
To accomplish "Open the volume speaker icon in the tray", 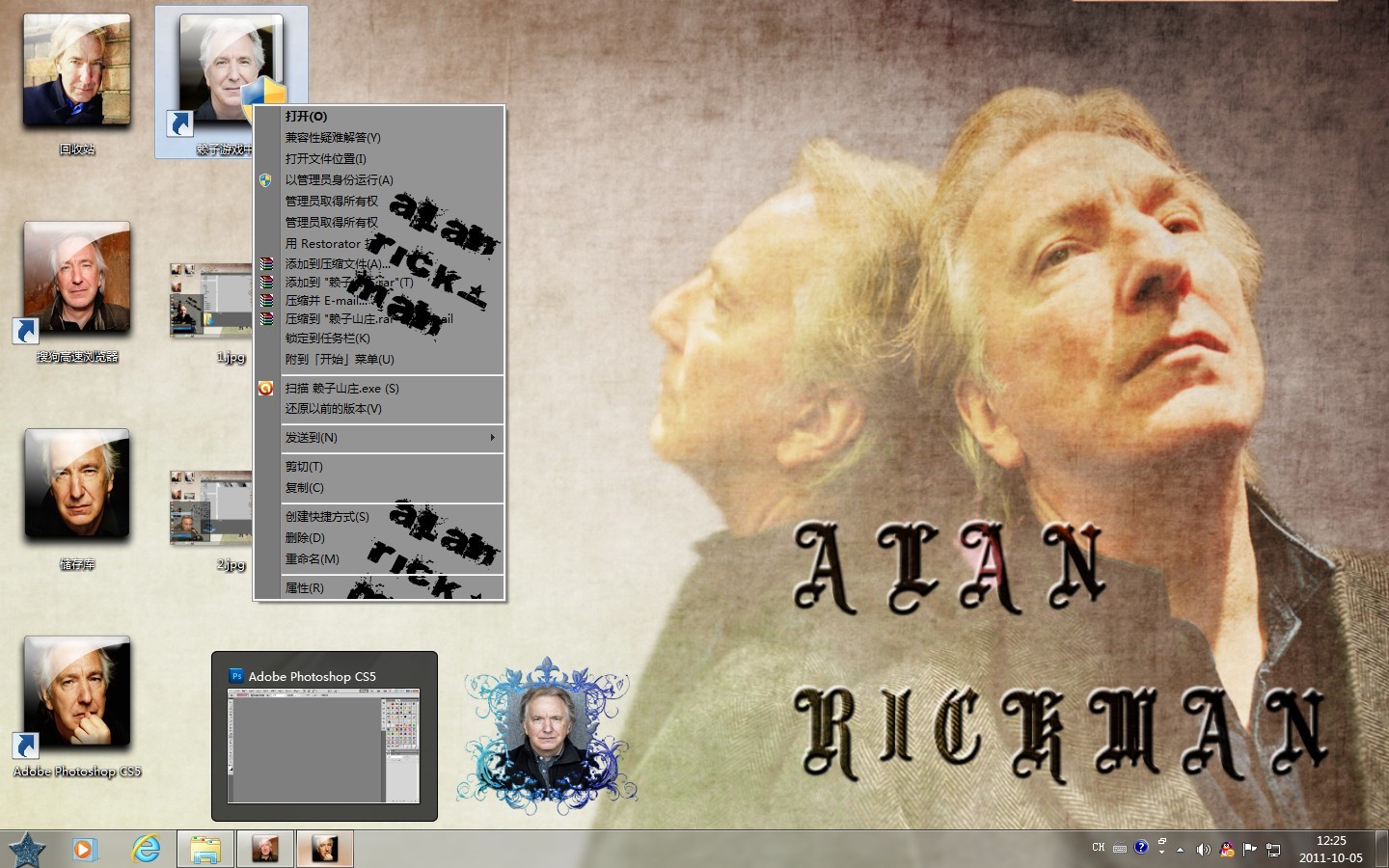I will tap(1203, 850).
